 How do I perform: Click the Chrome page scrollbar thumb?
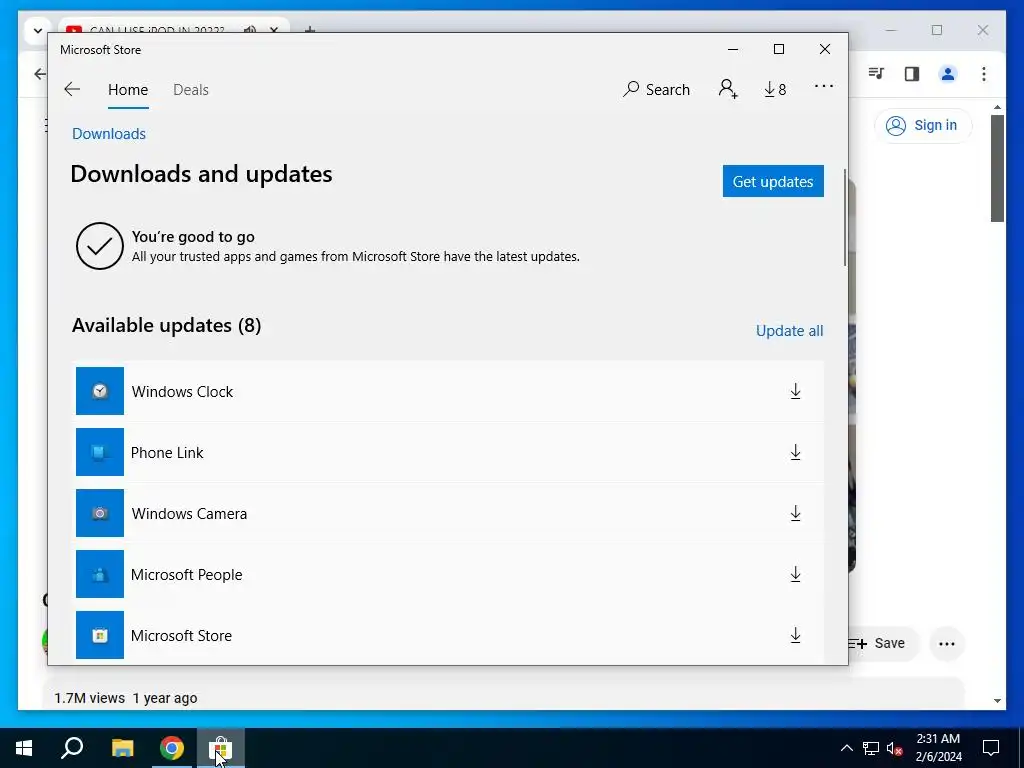[x=997, y=168]
